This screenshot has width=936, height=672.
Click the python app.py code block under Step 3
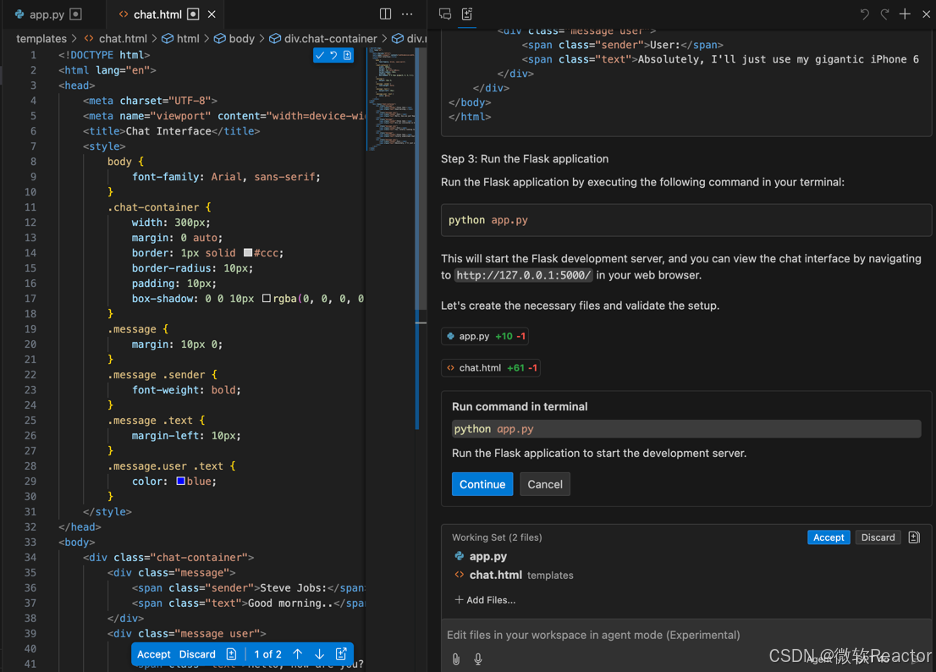pos(686,220)
